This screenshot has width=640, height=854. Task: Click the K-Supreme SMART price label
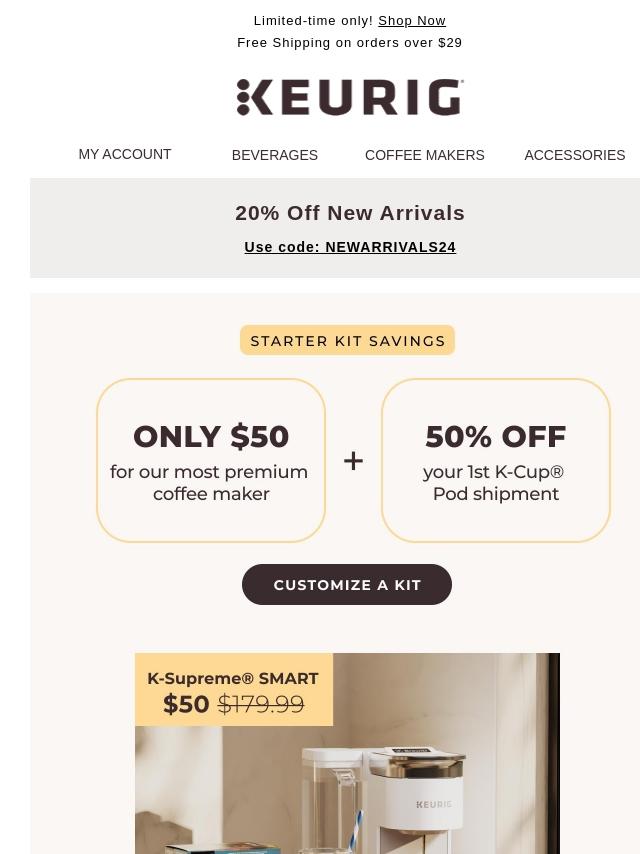pos(234,690)
